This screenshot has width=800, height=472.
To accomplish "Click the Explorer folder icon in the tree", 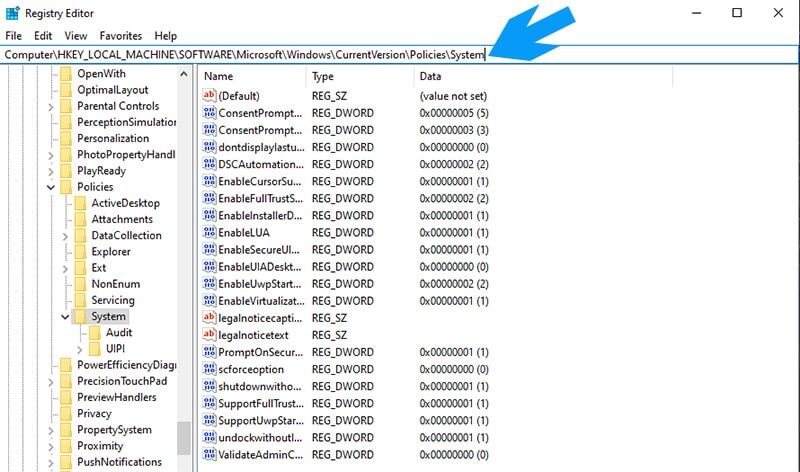I will (x=80, y=252).
